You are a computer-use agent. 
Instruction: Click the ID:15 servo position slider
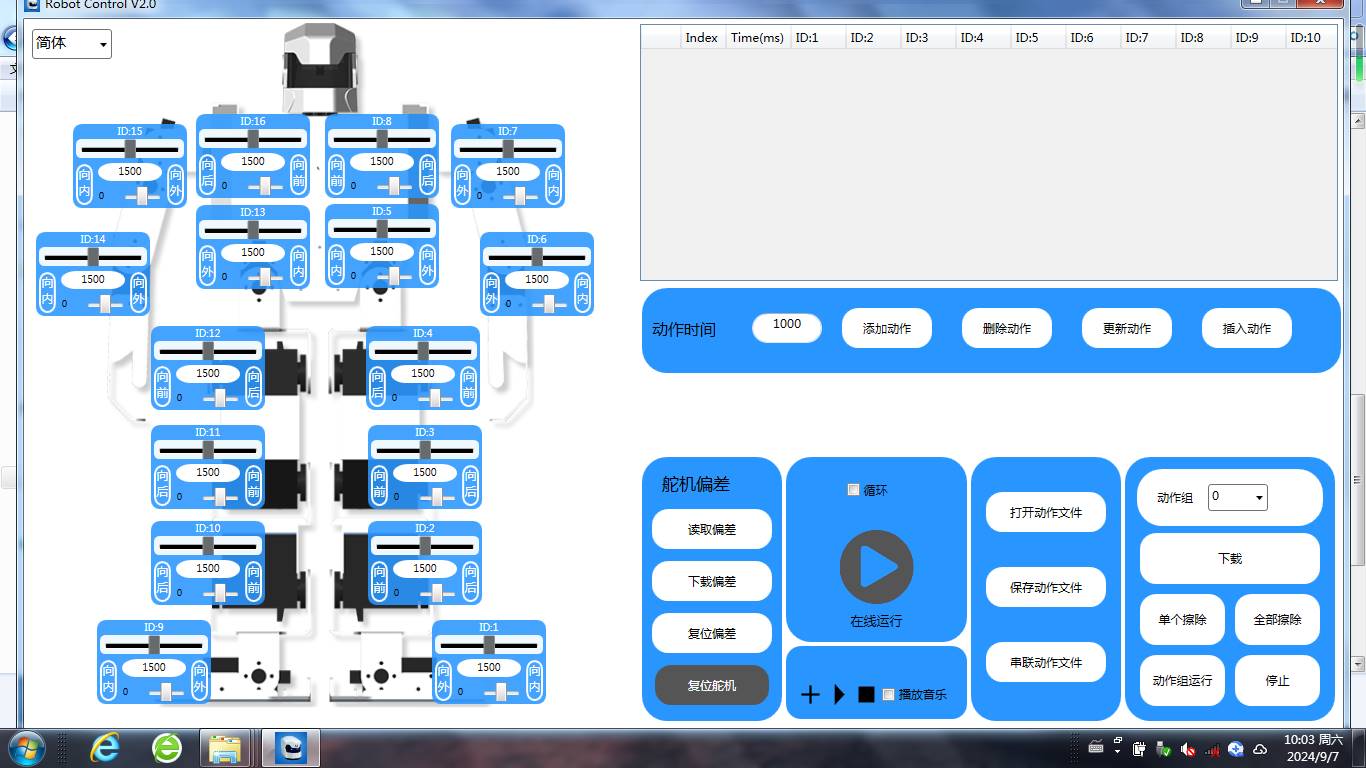(130, 149)
